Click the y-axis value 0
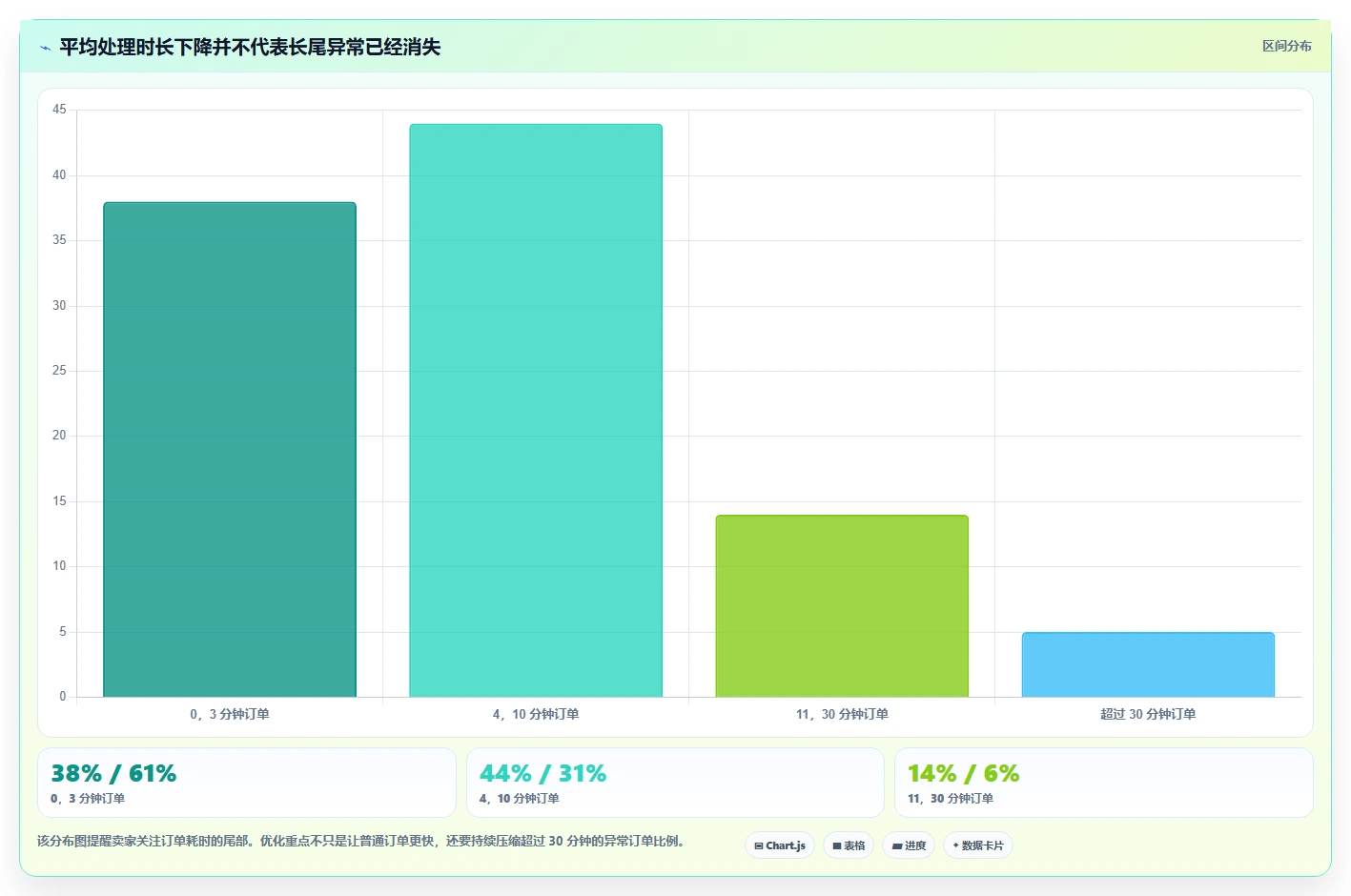 (x=63, y=697)
